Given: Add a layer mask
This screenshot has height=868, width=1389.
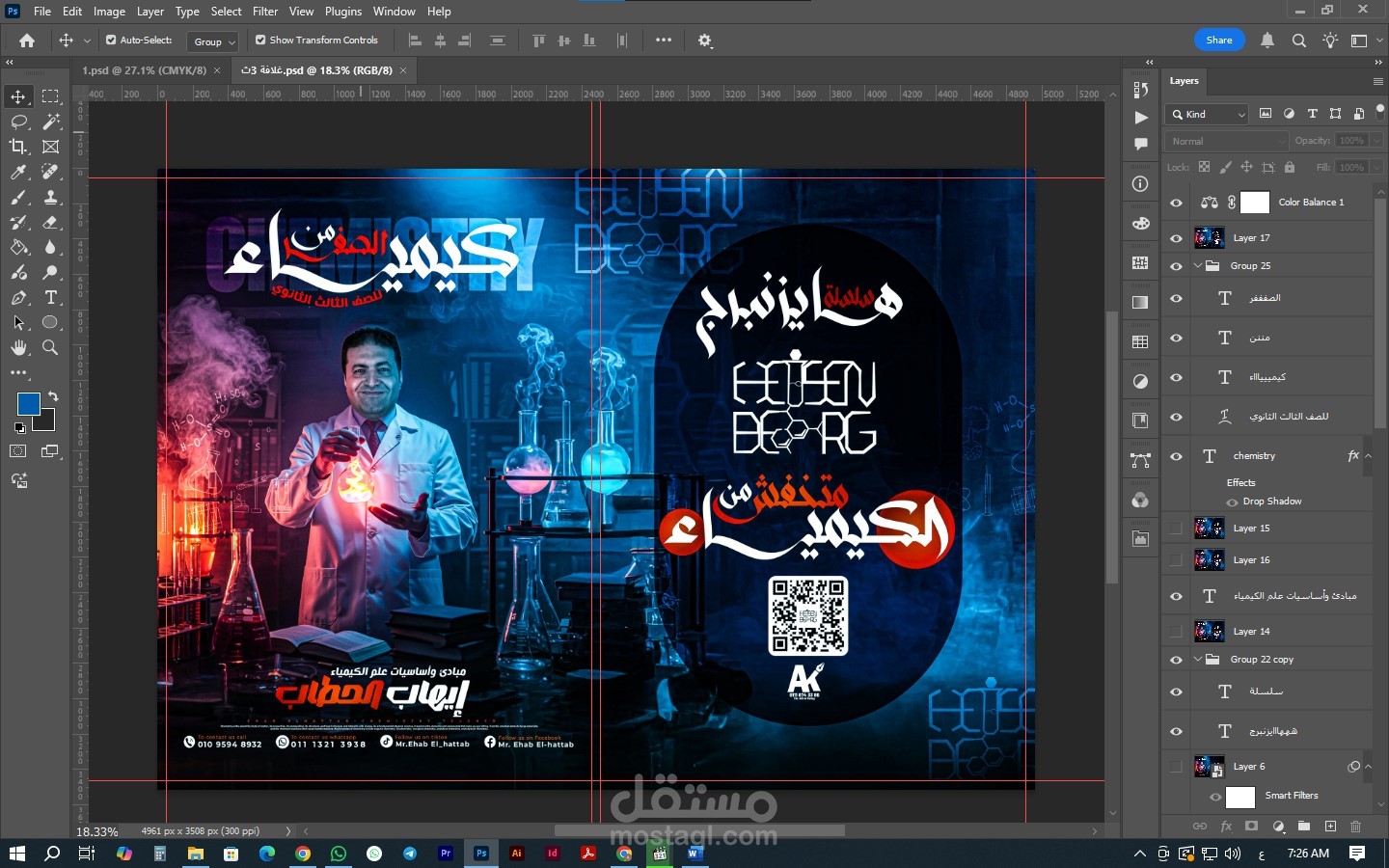Looking at the screenshot, I should click(1252, 827).
